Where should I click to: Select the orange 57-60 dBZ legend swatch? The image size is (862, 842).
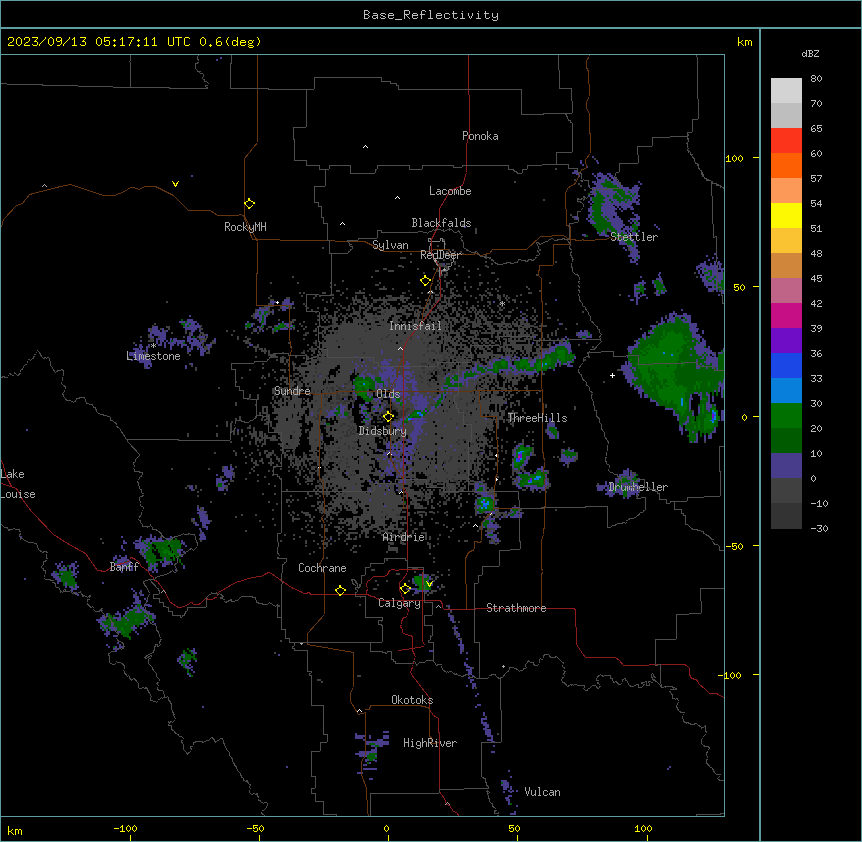click(x=786, y=165)
